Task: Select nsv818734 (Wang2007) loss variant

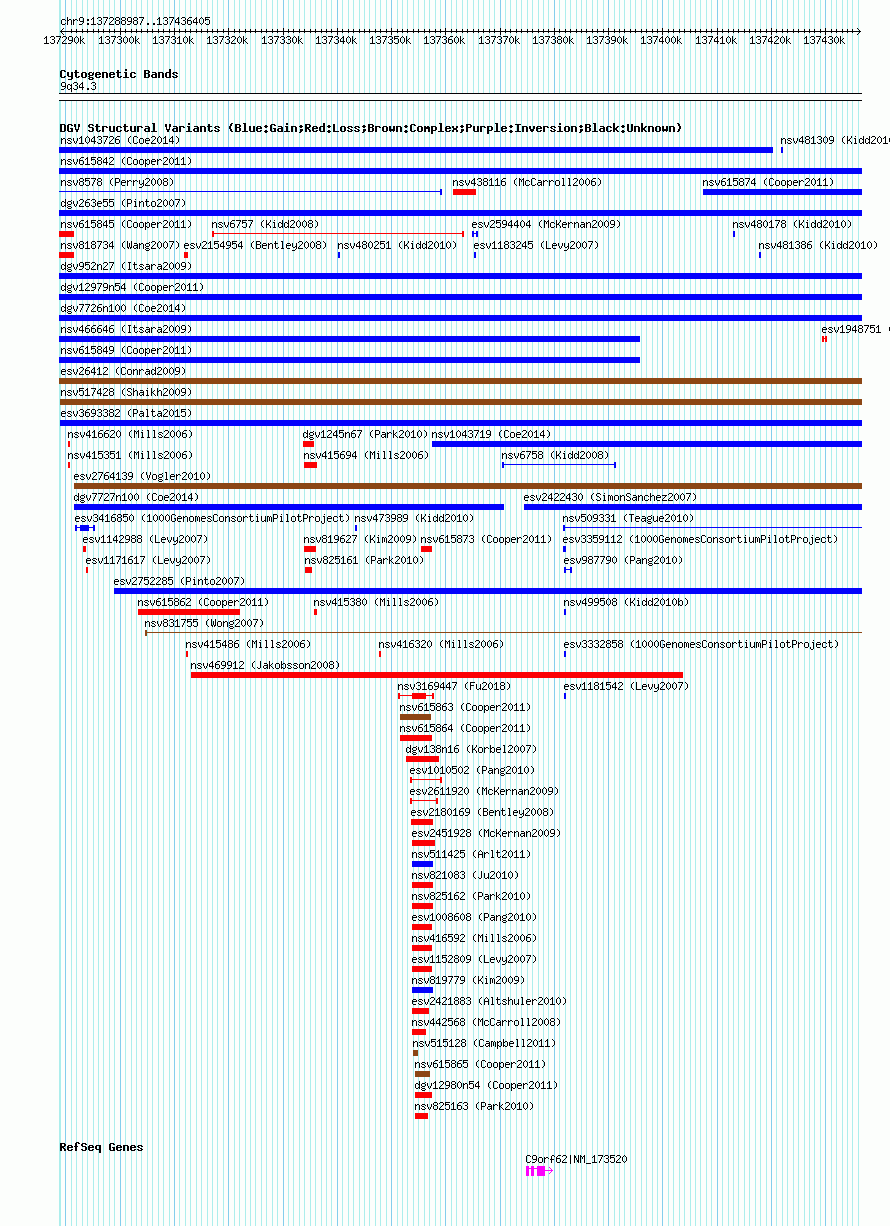Action: [119, 245]
